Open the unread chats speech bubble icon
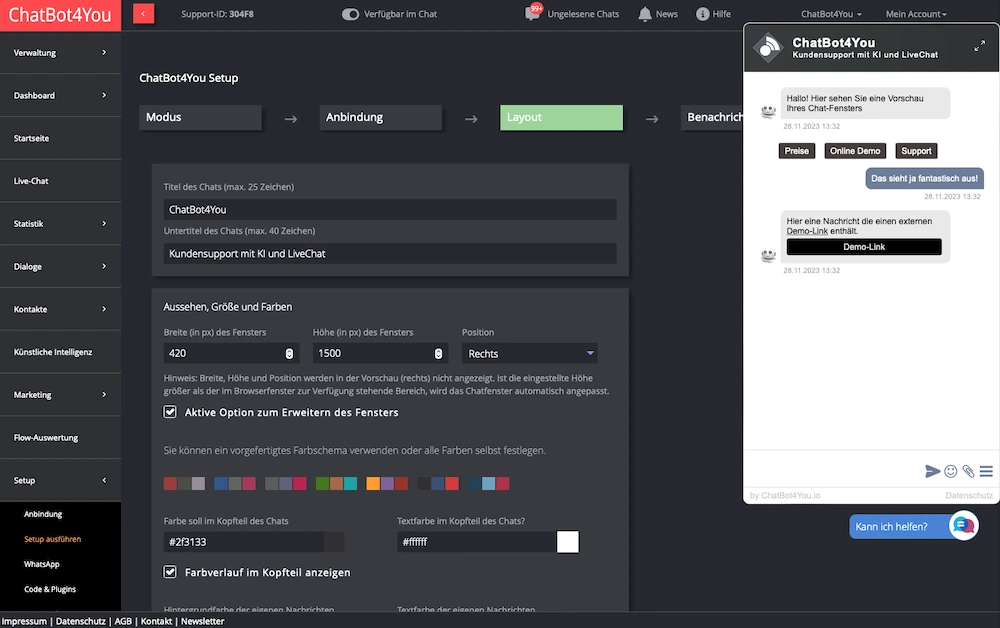 533,13
